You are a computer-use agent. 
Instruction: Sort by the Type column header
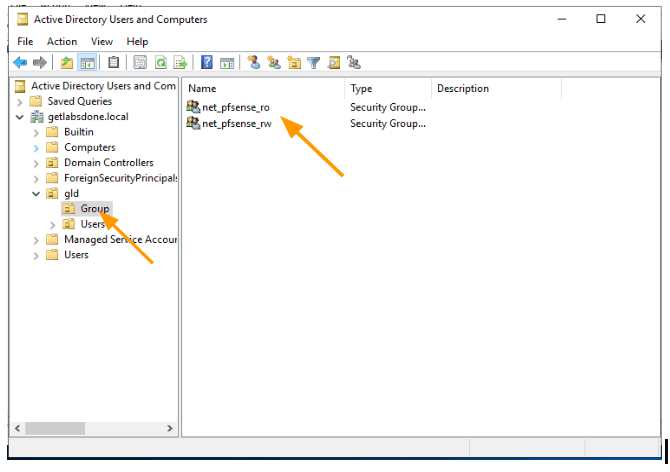[388, 88]
